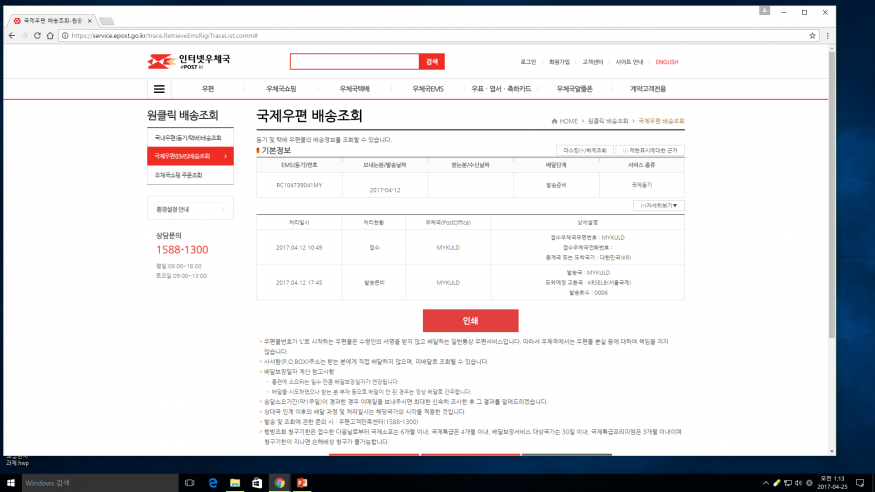Open PowerPoint from the taskbar
Screen dimensions: 875x492
click(x=302, y=483)
